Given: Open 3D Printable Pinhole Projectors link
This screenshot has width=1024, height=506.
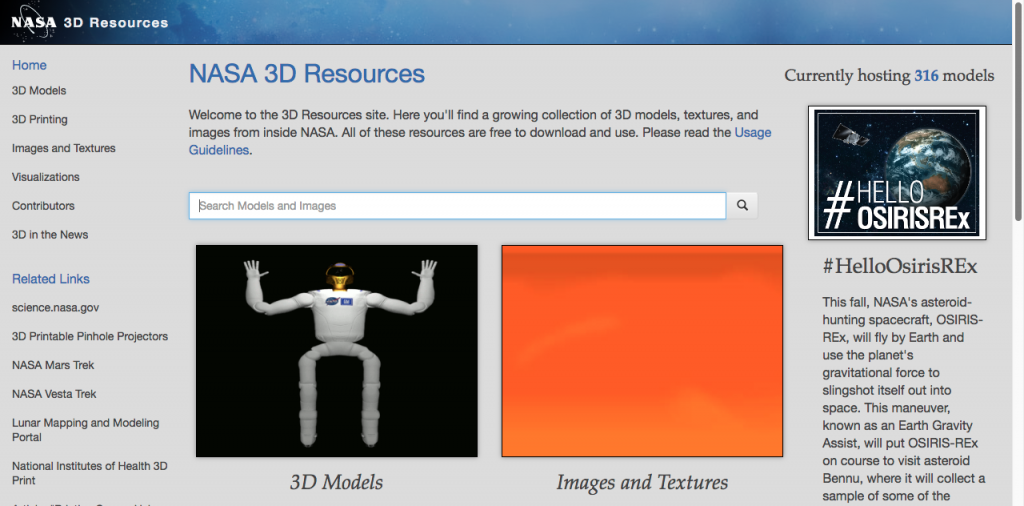Looking at the screenshot, I should (x=90, y=337).
